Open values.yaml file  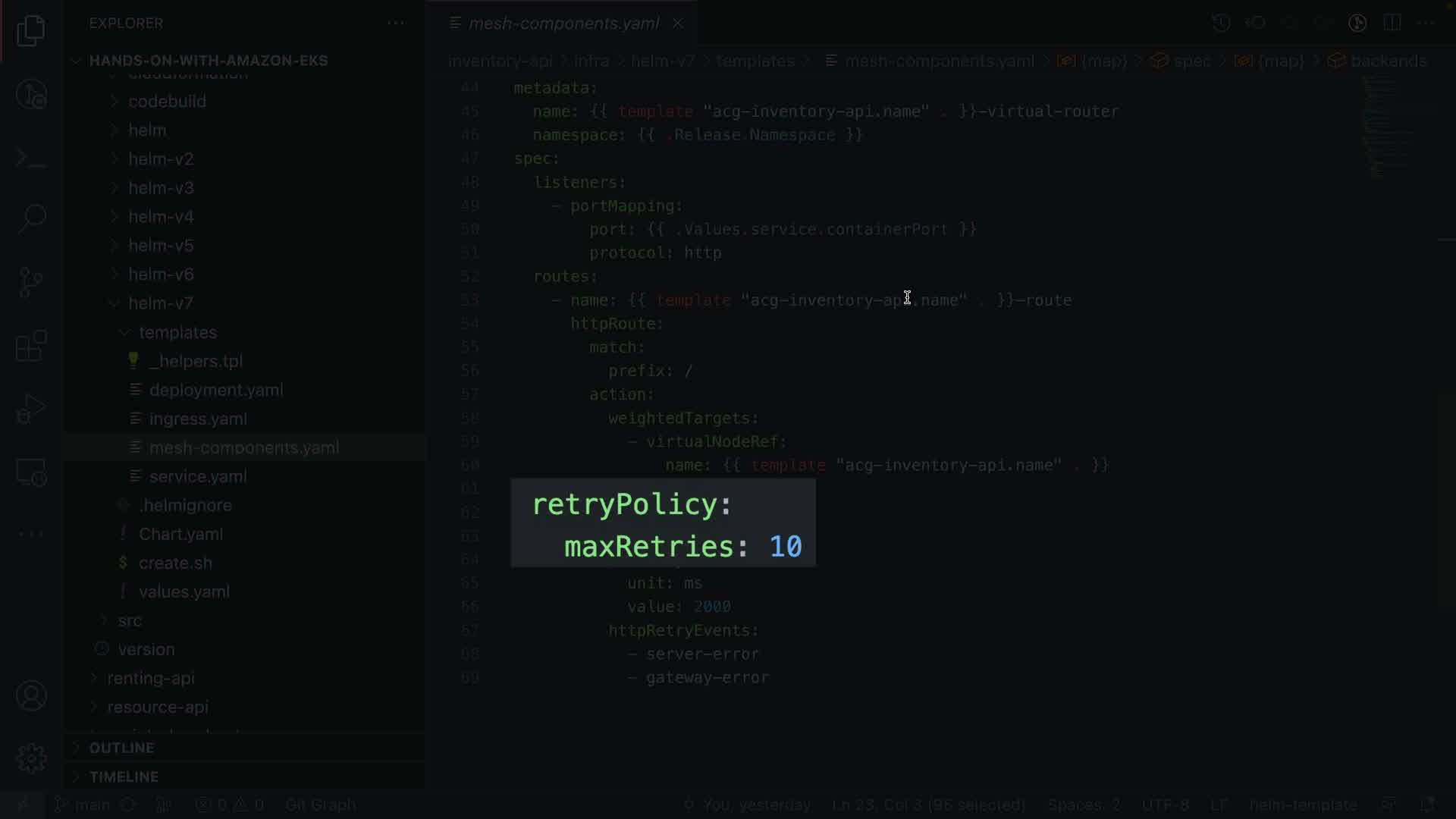coord(184,591)
